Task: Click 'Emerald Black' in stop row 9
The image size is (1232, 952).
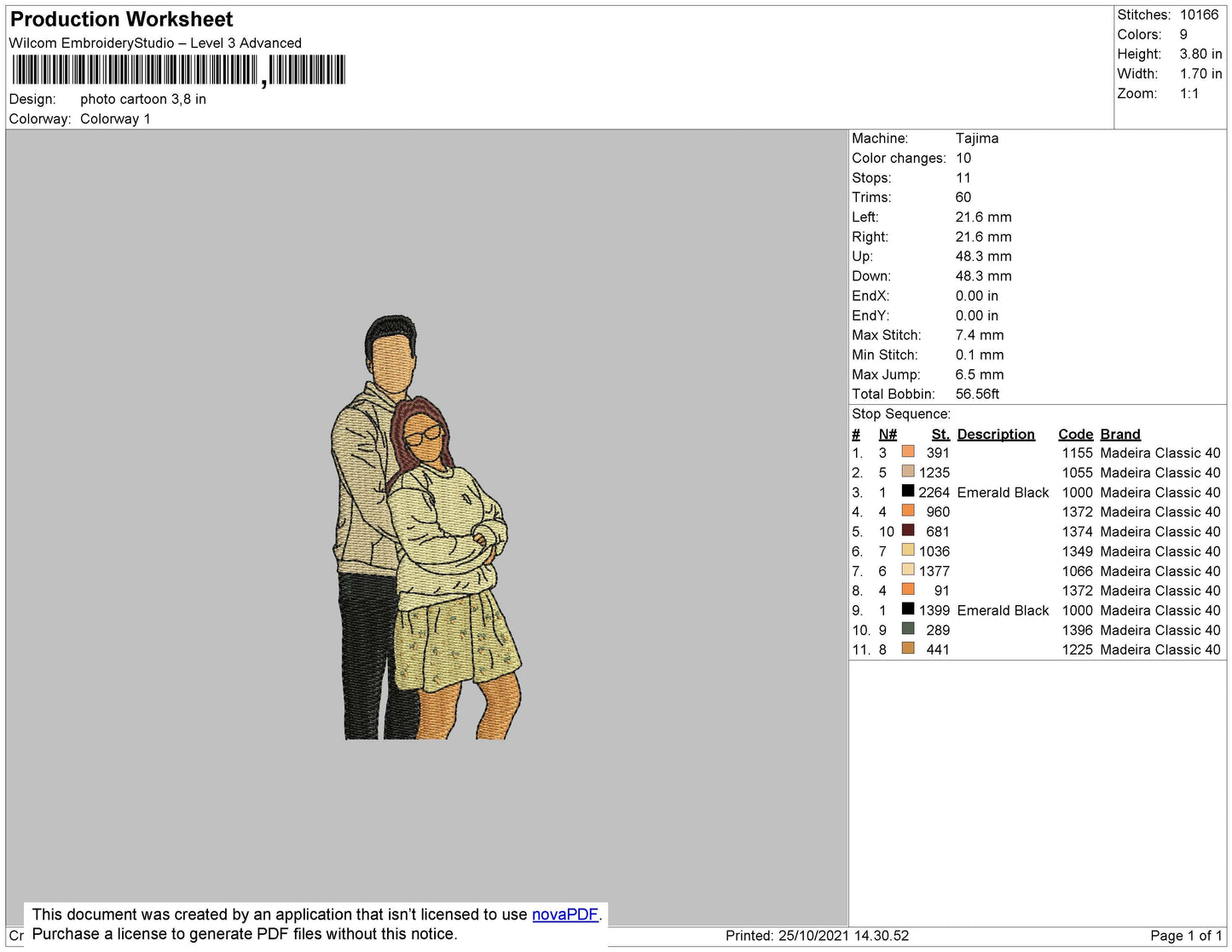Action: click(1003, 610)
